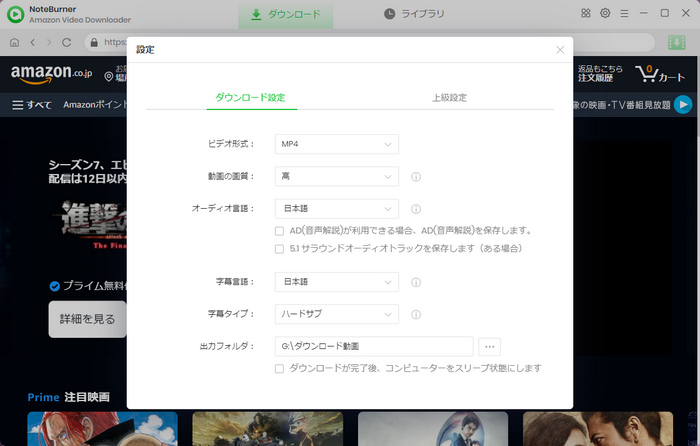The height and width of the screenshot is (446, 700).
Task: Click the amazon.co.jp logo
Action: [51, 74]
